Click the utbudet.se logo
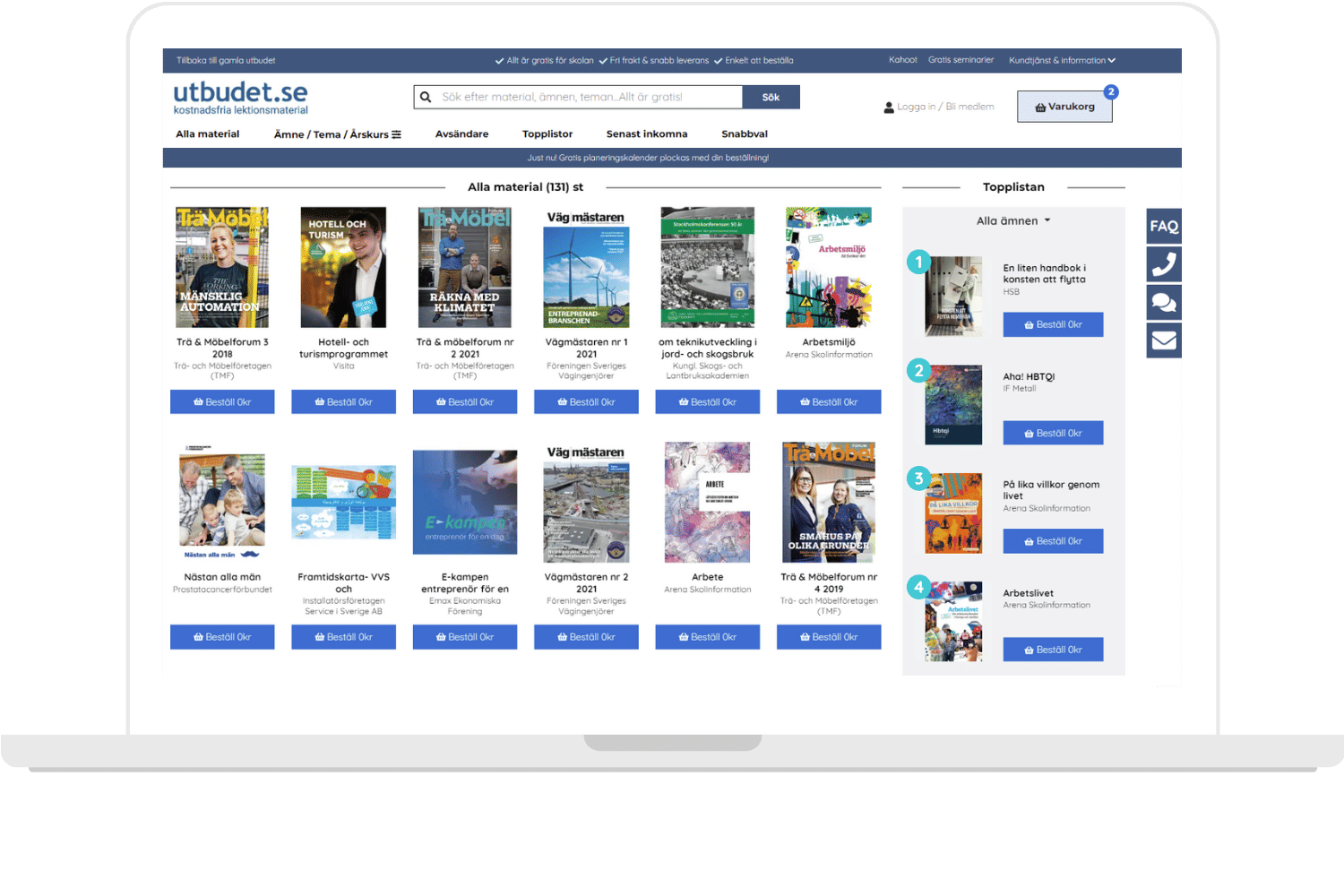 (x=240, y=97)
